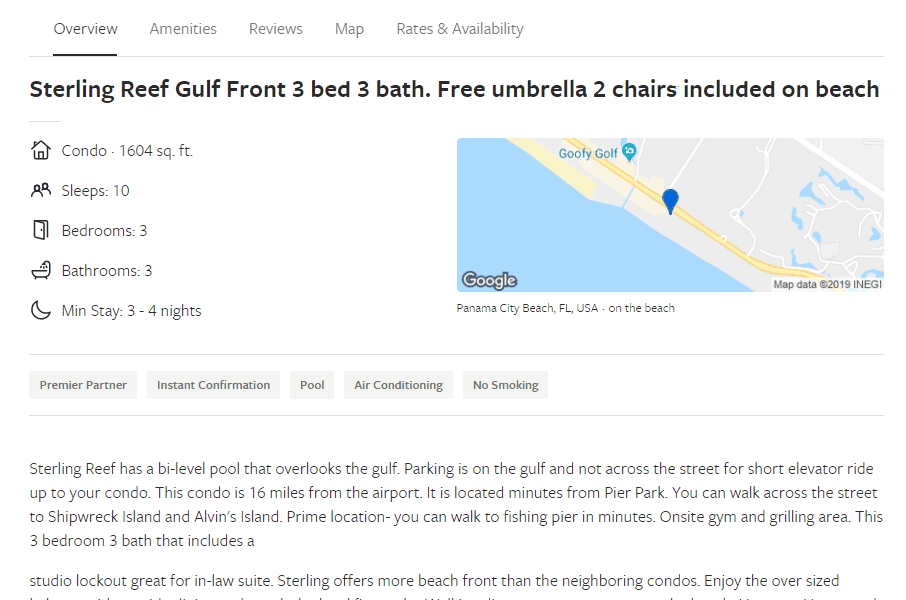
Task: Click the house icon beside Condo
Action: (40, 150)
